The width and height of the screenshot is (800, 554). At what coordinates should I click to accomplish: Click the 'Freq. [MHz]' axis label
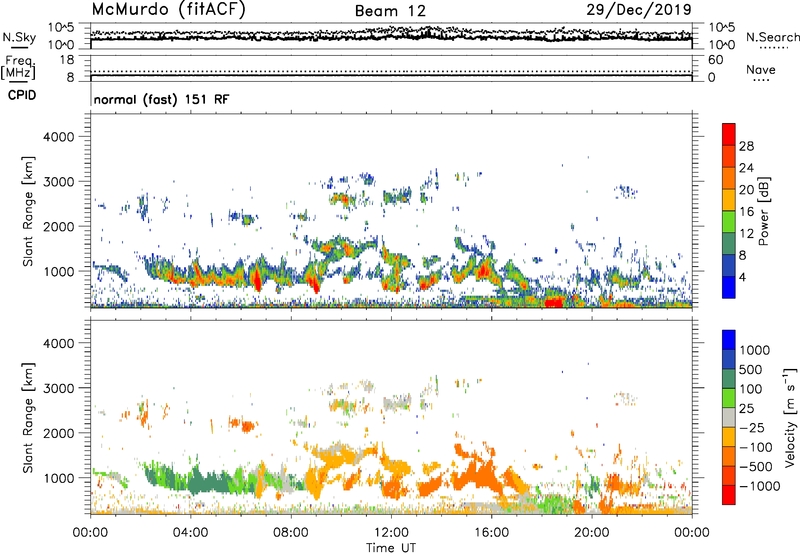pos(18,68)
